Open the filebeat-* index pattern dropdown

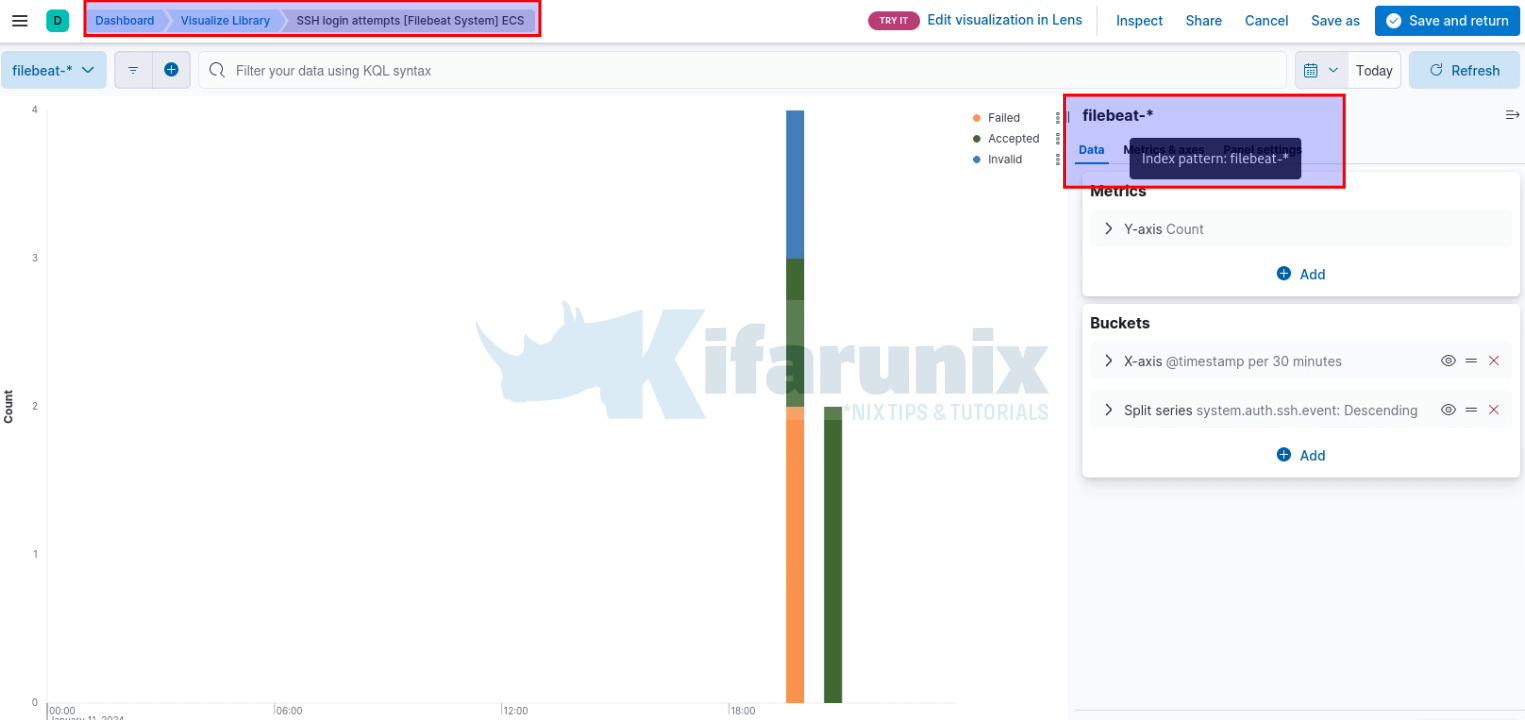pyautogui.click(x=53, y=70)
